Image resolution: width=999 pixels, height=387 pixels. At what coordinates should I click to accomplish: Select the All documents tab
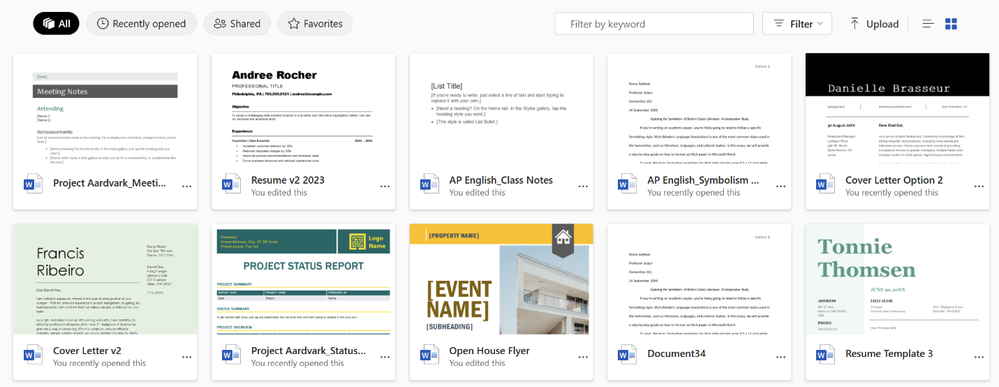[x=56, y=24]
